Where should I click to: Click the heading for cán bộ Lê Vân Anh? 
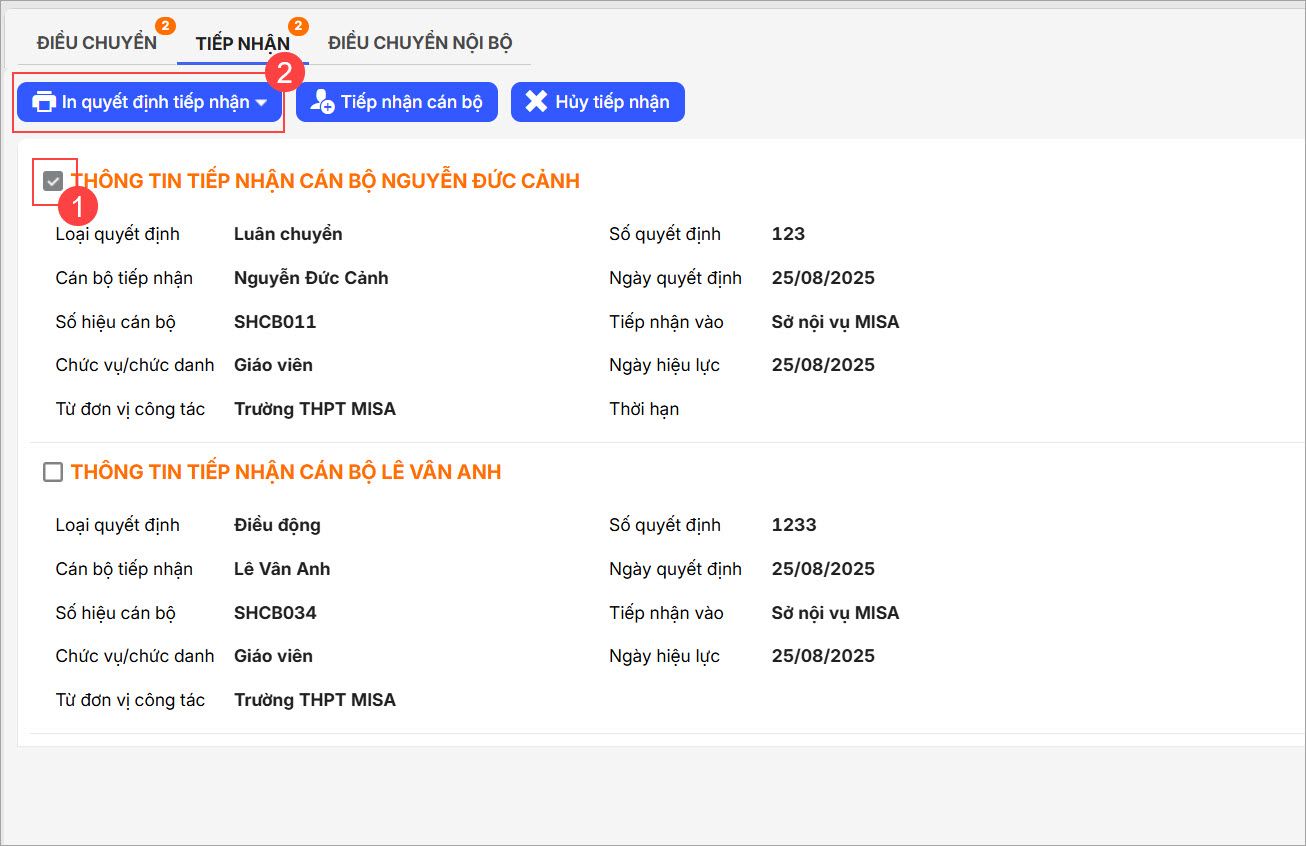coord(286,472)
